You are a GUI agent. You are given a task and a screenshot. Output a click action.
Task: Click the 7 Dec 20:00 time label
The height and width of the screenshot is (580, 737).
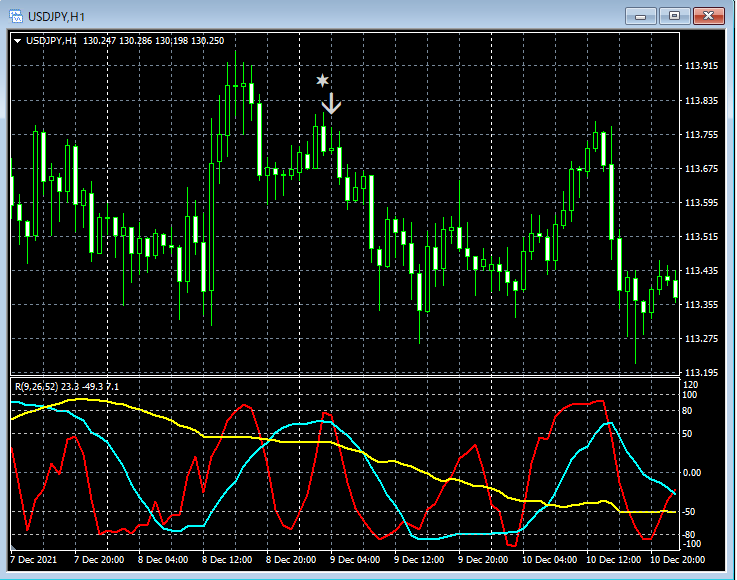(99, 560)
